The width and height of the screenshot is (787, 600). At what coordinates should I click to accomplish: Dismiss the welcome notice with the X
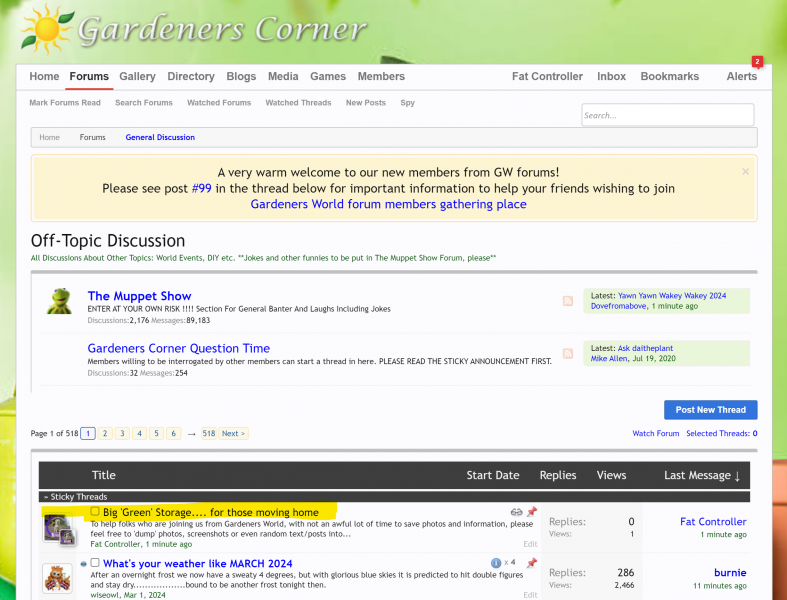tap(745, 172)
